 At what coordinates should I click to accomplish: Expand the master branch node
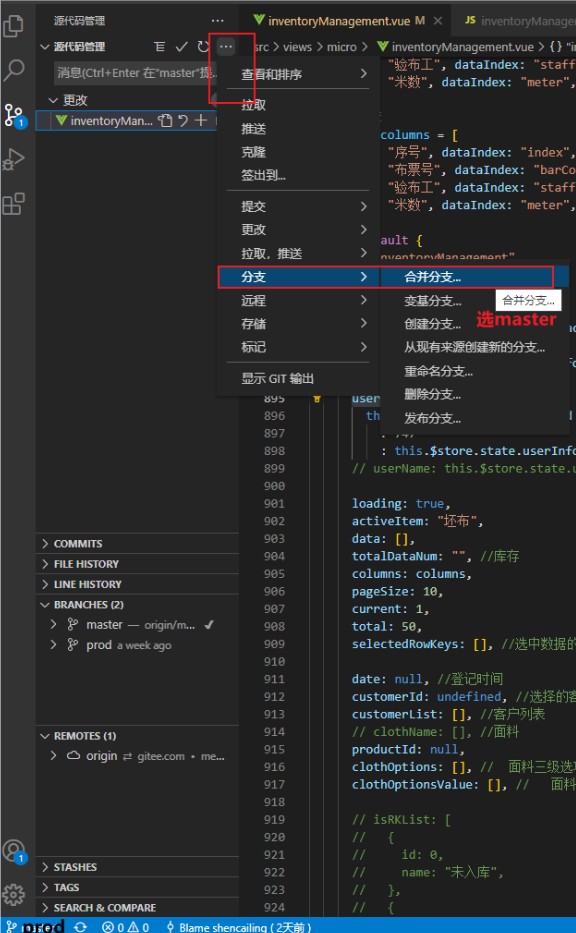coord(54,625)
